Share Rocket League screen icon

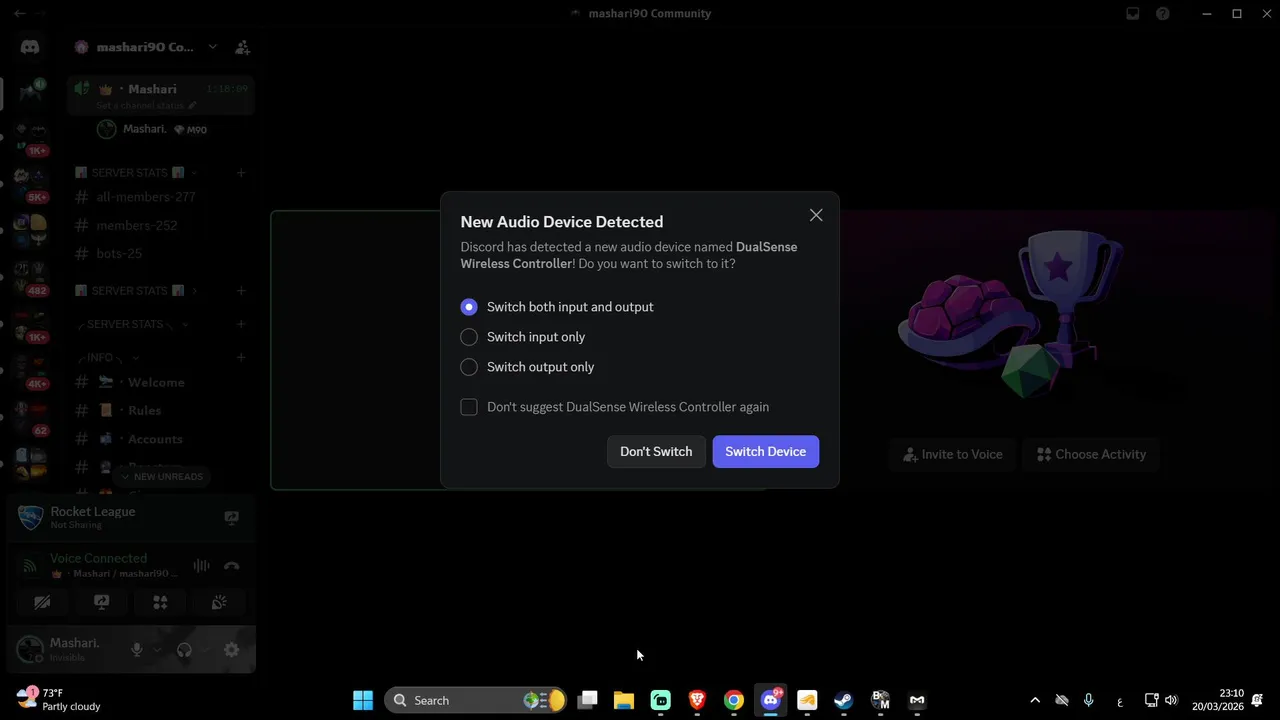click(x=232, y=517)
